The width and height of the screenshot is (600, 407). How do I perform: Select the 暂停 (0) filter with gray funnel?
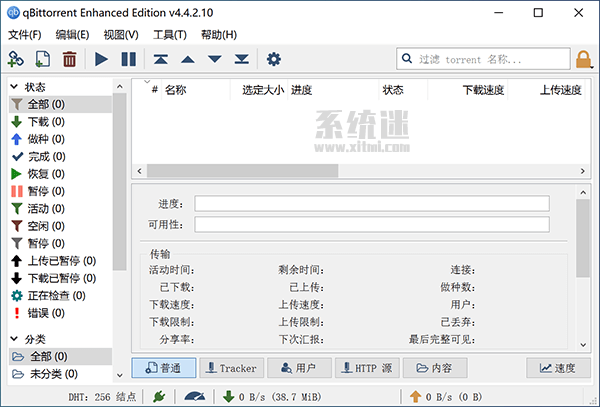click(60, 243)
